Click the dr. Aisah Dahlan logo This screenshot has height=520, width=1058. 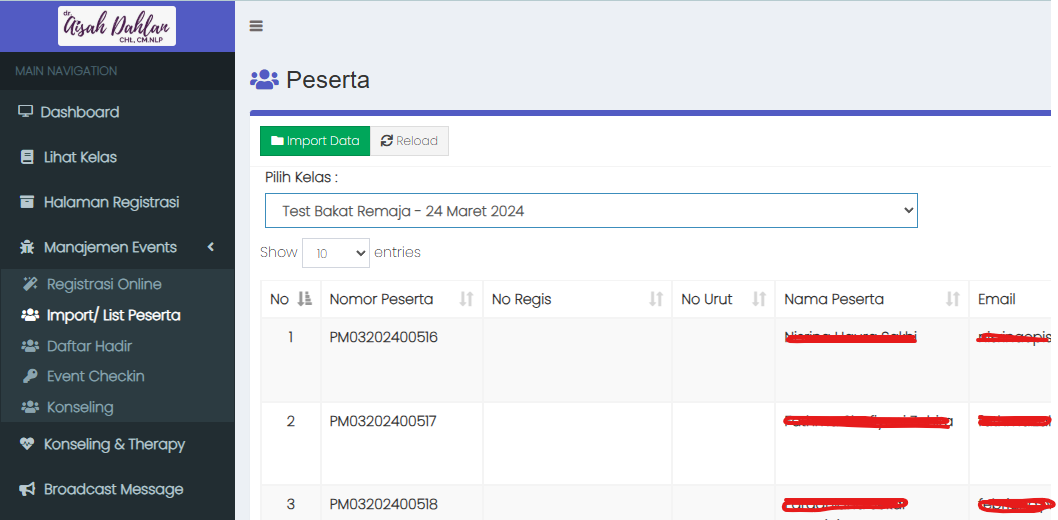(x=117, y=26)
